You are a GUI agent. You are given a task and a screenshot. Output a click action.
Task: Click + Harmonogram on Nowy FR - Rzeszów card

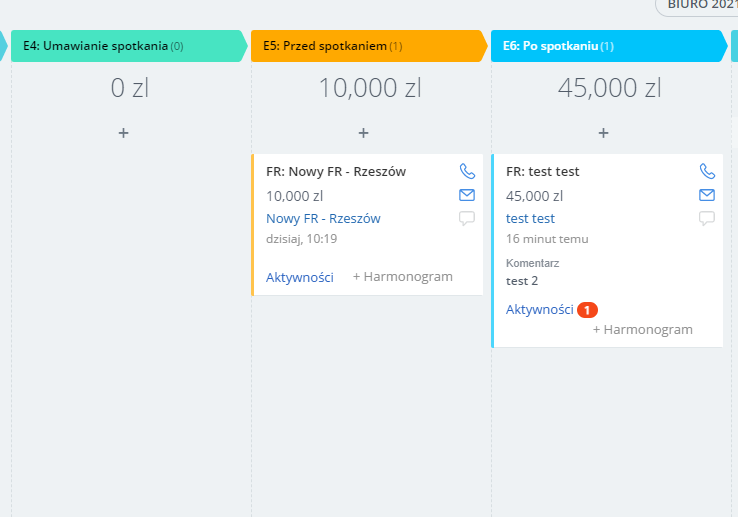[402, 277]
